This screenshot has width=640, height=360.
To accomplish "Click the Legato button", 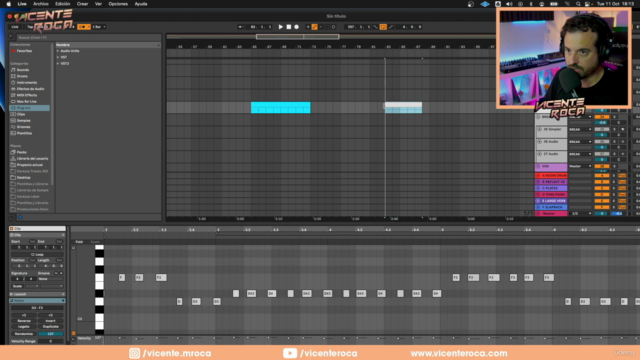I will coord(24,327).
